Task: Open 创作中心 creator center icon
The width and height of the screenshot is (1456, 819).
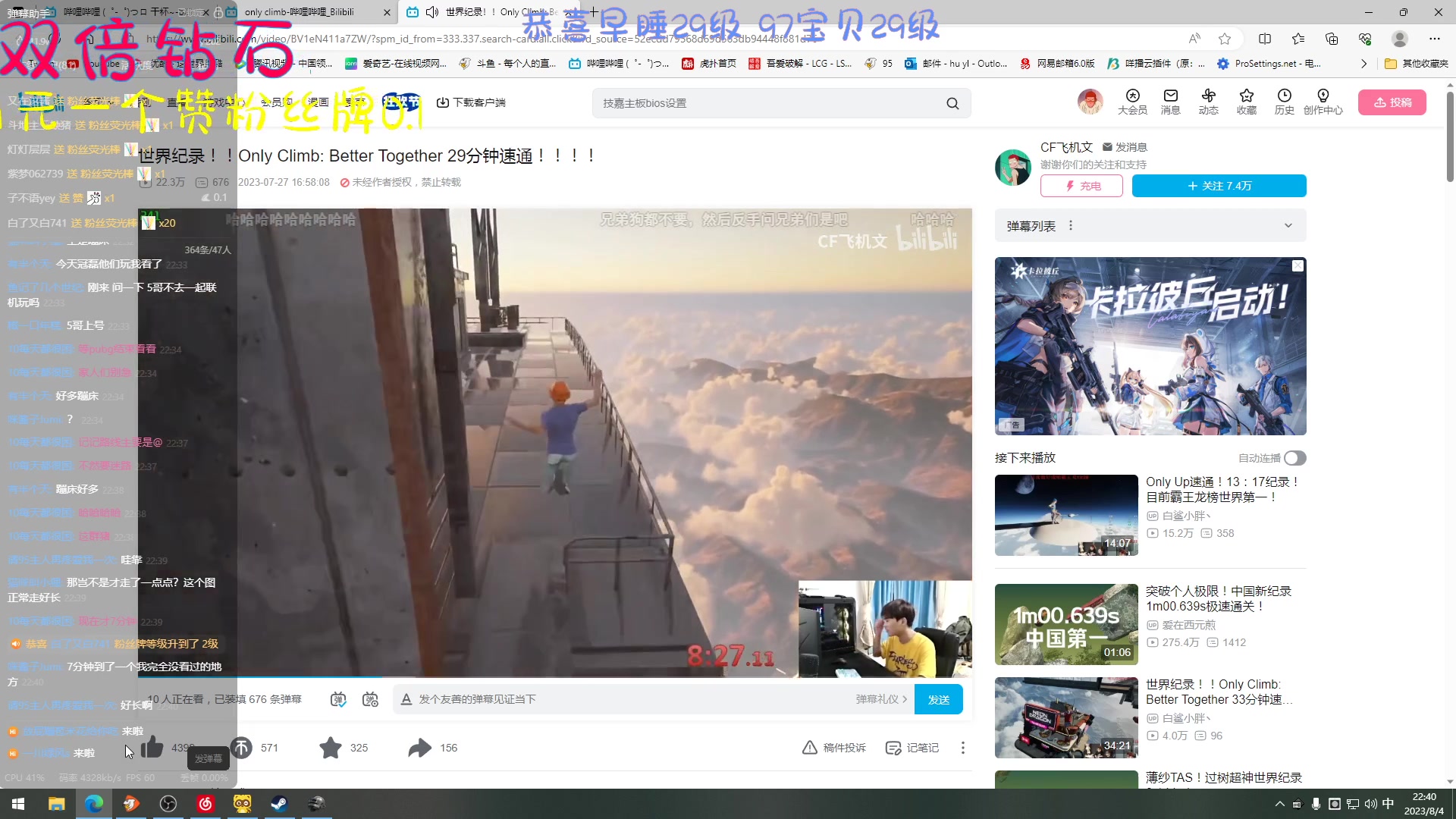Action: (1323, 102)
